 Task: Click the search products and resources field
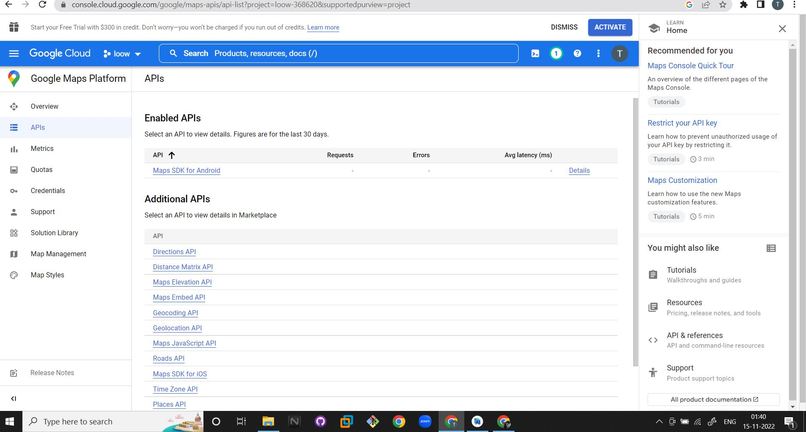(338, 53)
